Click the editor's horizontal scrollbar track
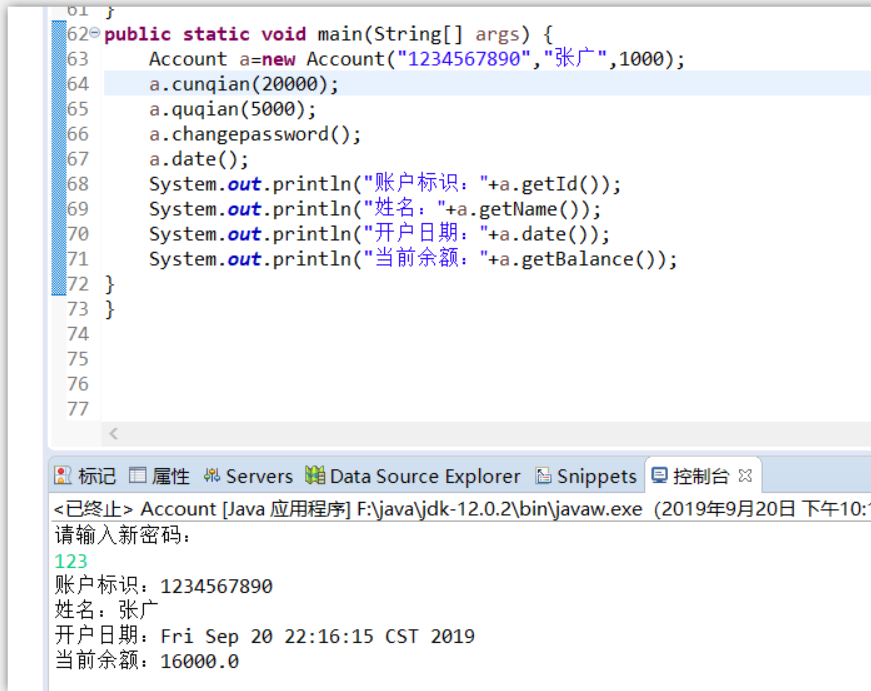Viewport: 871px width, 691px height. point(480,434)
